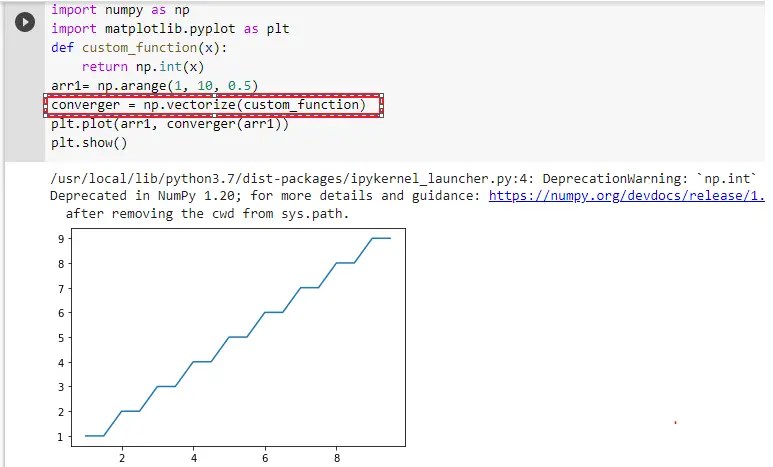Click the 'plt.show()' code line

point(89,143)
